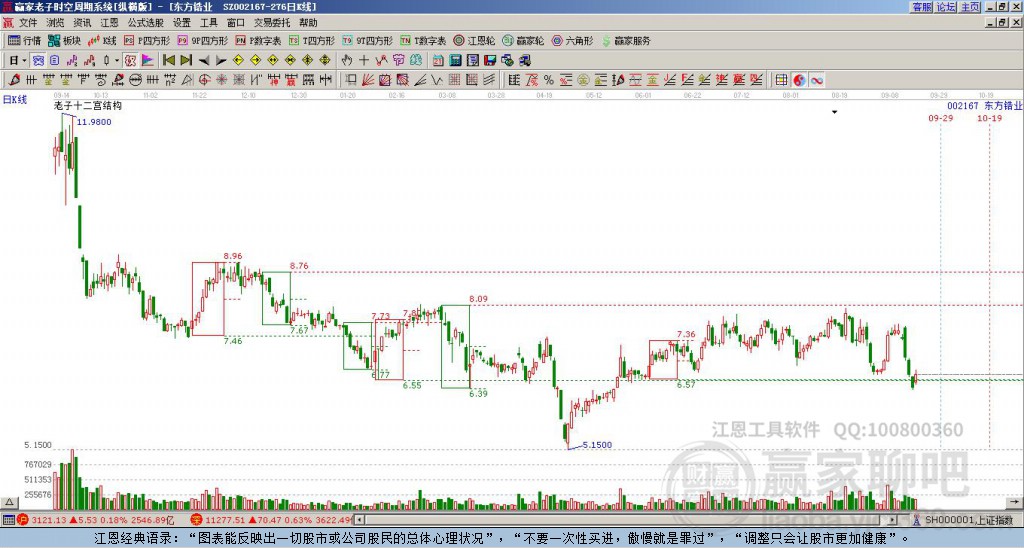Click the yin-yang taiji icon

(x=799, y=80)
